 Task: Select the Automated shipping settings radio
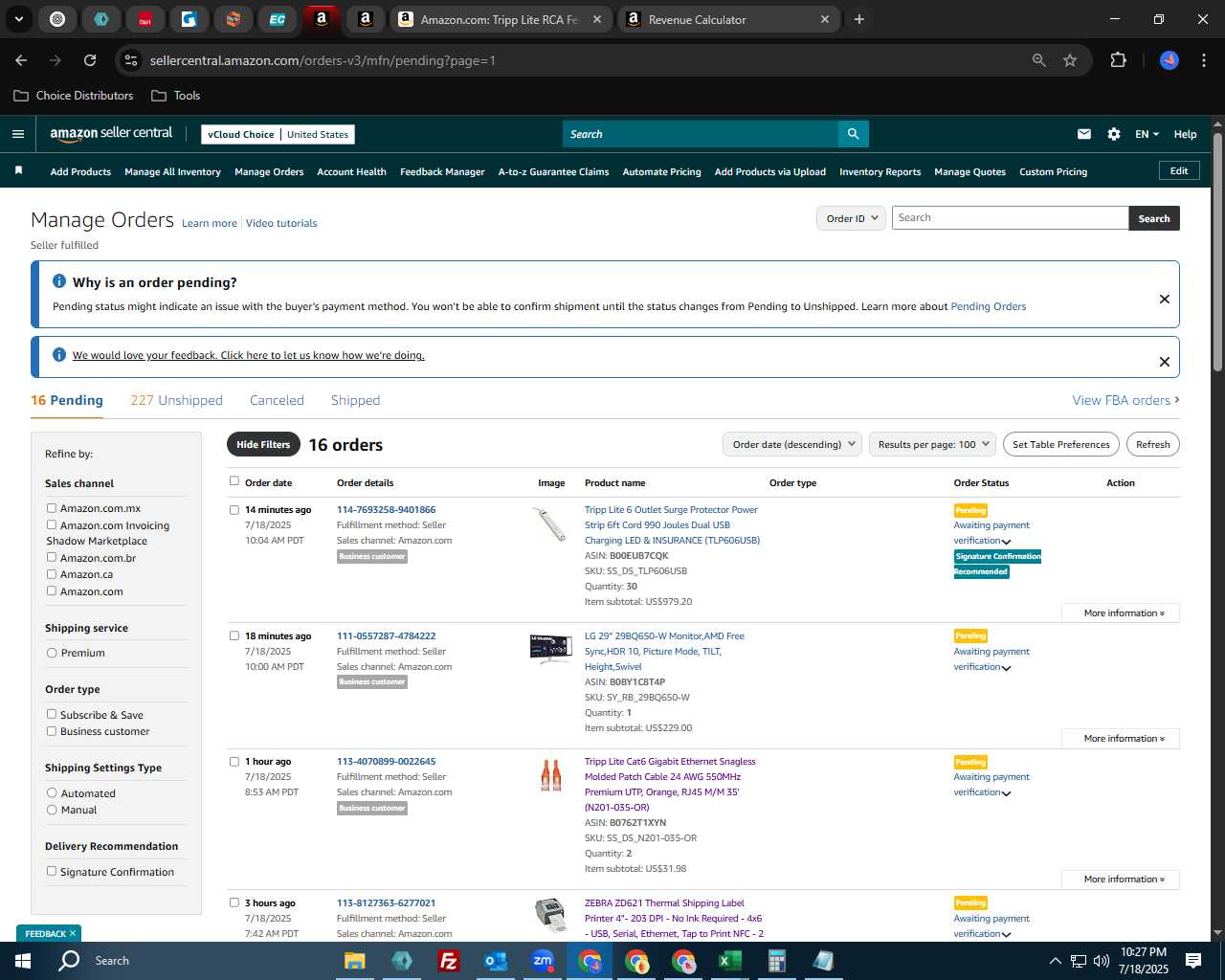pyautogui.click(x=52, y=792)
